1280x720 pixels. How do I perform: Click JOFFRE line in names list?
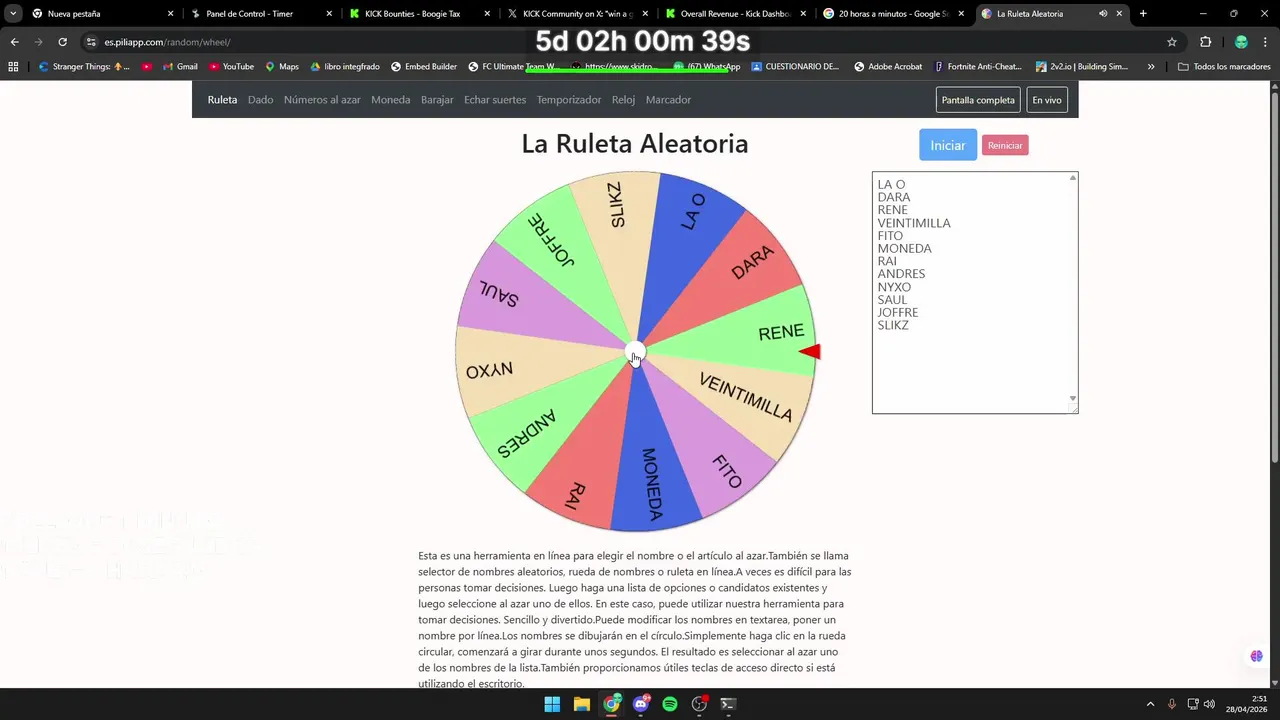898,312
